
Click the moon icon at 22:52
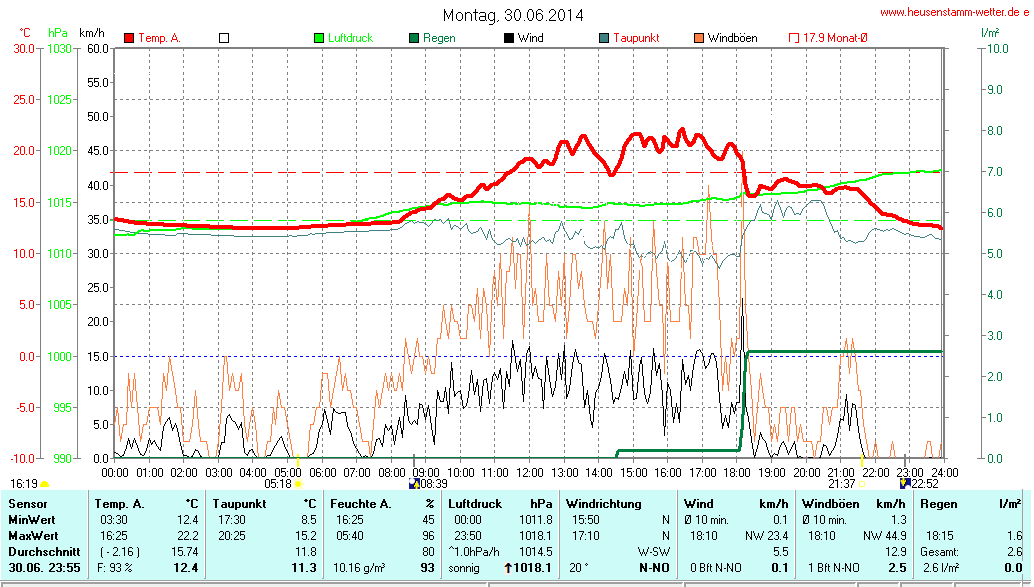(905, 484)
